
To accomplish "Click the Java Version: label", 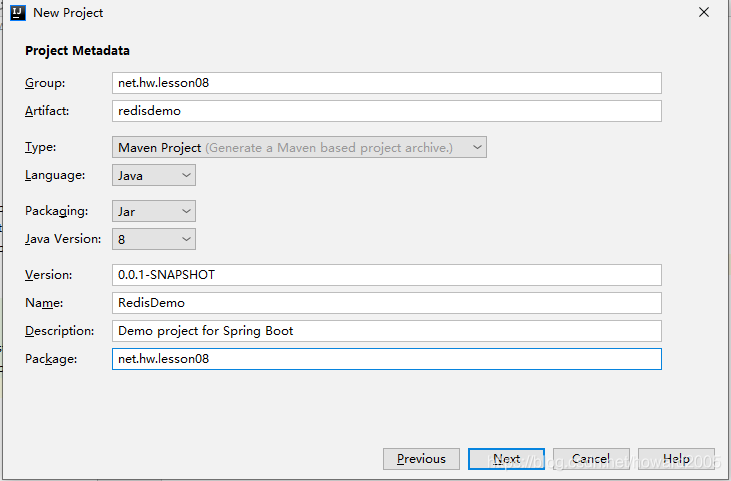I will click(63, 239).
